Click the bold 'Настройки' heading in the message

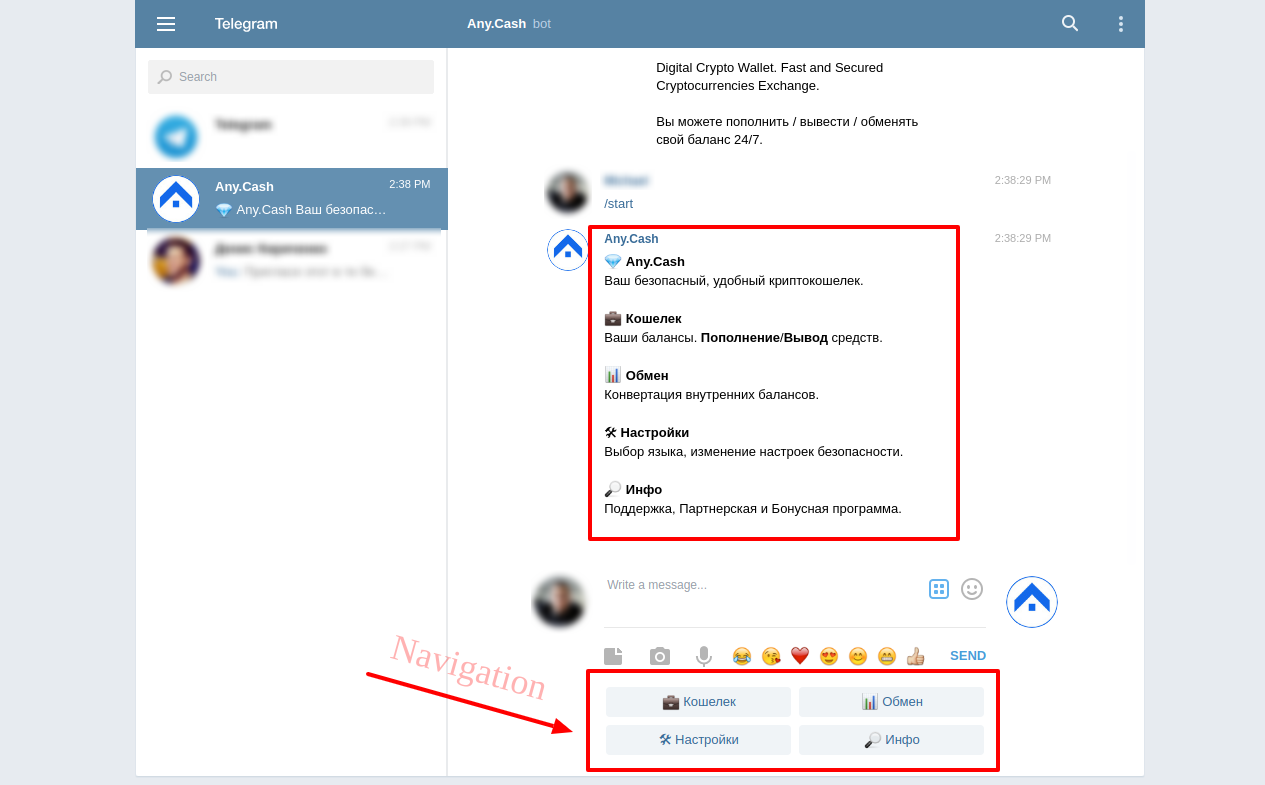coord(655,433)
